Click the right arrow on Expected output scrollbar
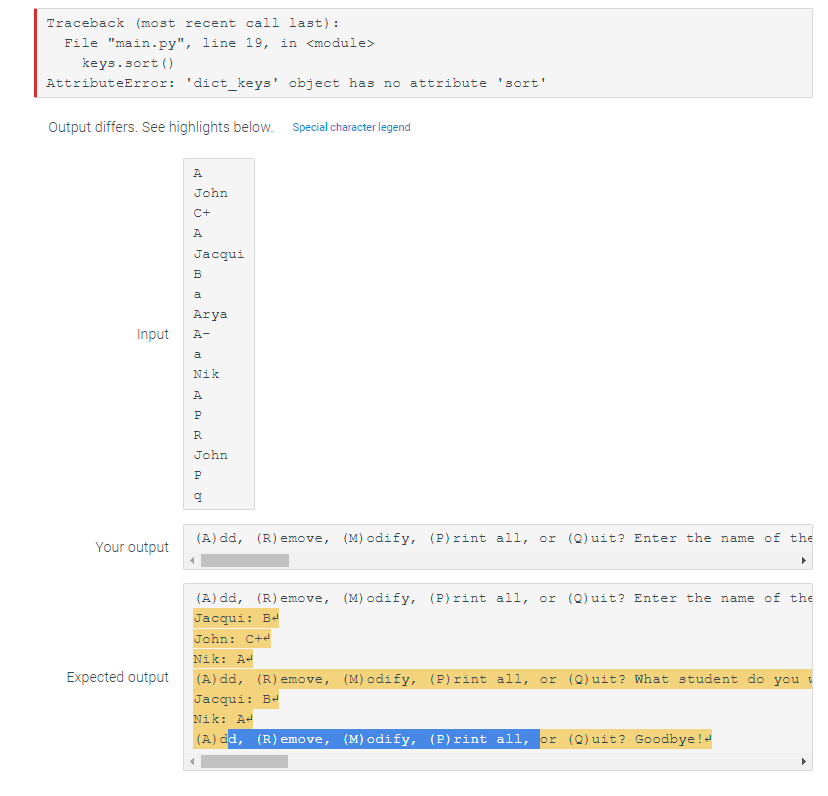Viewport: 828px width, 796px height. [x=804, y=761]
